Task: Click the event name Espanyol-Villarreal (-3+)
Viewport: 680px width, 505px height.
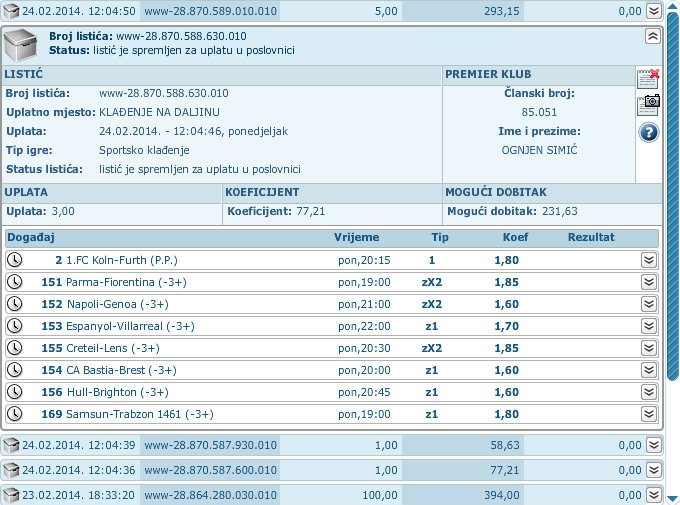Action: coord(130,326)
